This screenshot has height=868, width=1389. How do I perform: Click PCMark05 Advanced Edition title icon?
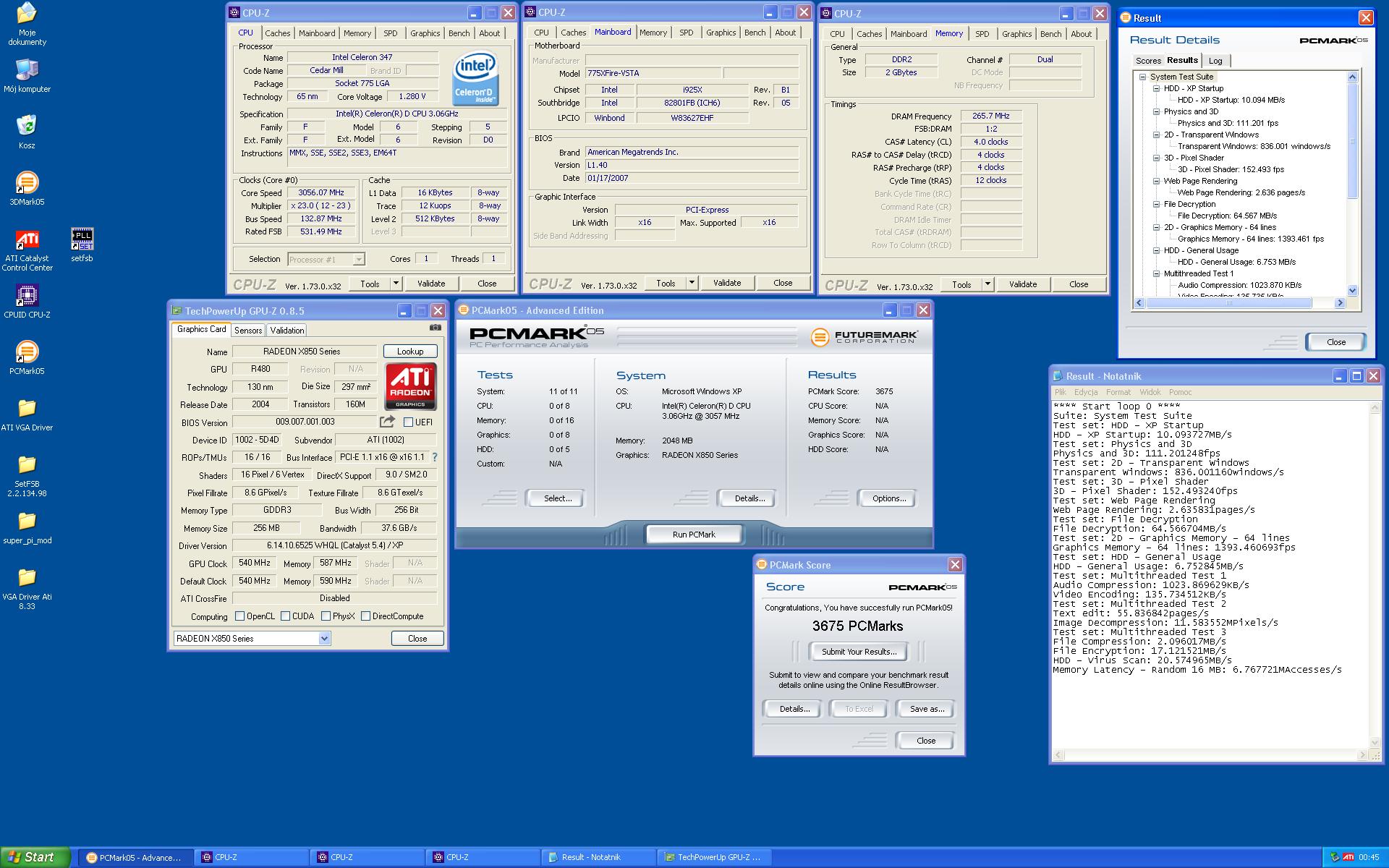pyautogui.click(x=464, y=310)
